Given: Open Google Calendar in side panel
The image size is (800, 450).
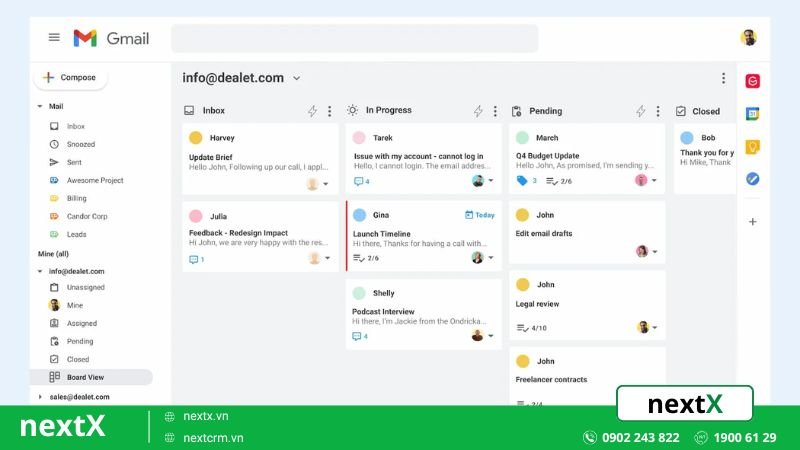Looking at the screenshot, I should tap(753, 114).
